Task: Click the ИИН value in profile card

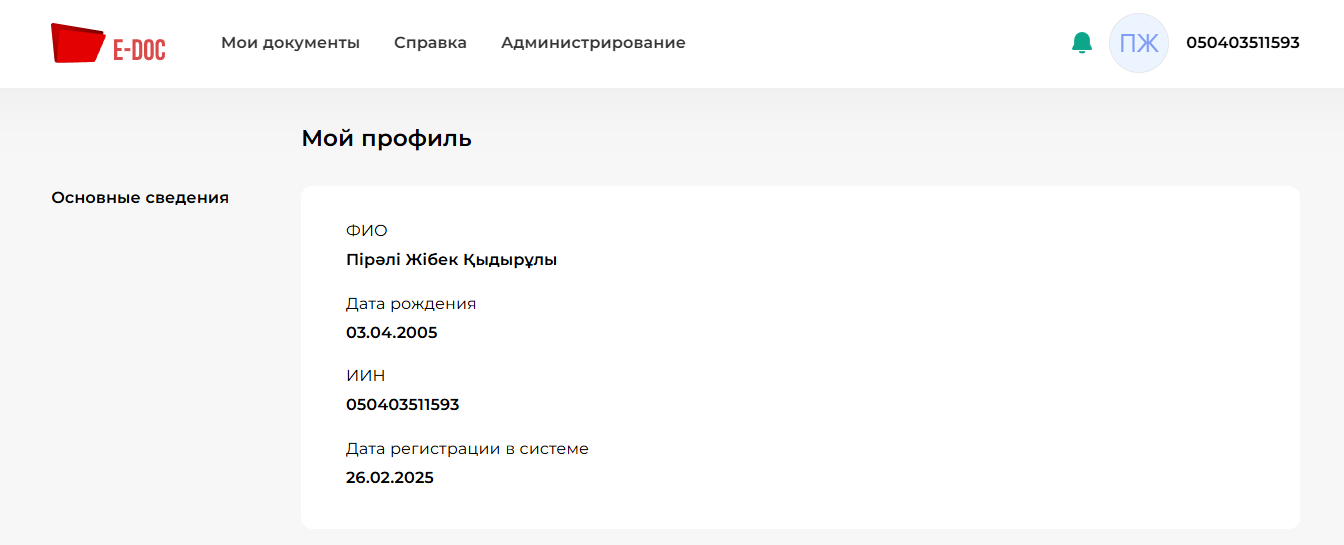Action: pyautogui.click(x=402, y=405)
